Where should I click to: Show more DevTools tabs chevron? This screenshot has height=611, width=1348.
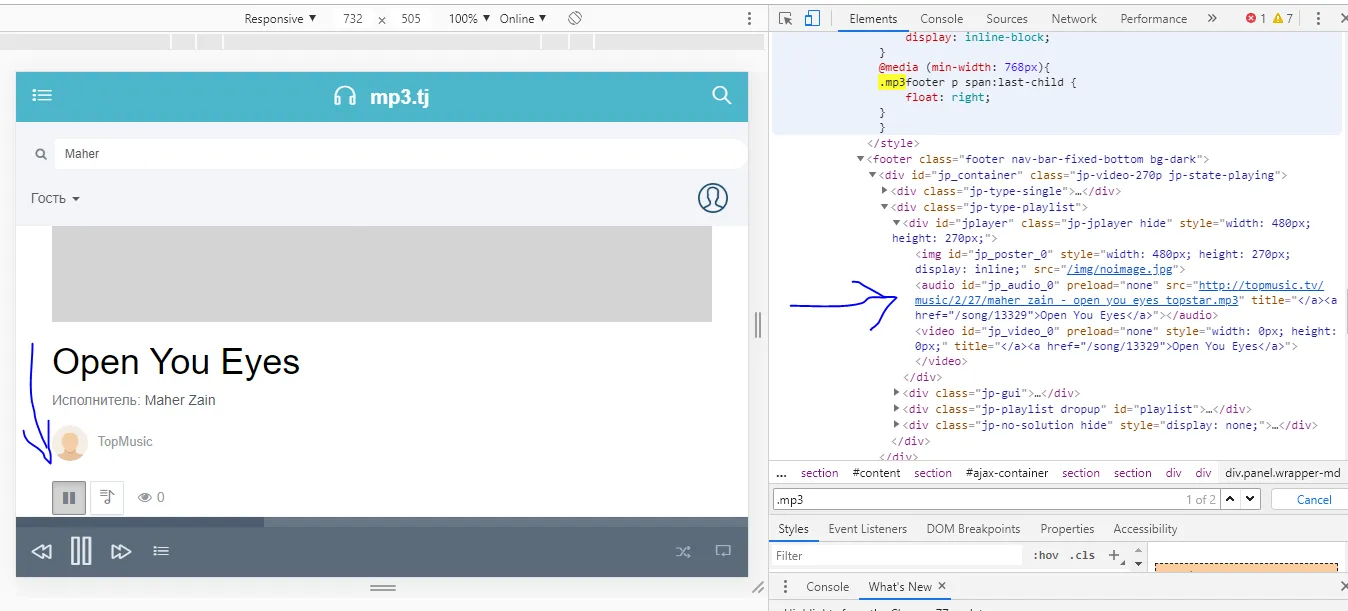coord(1212,18)
